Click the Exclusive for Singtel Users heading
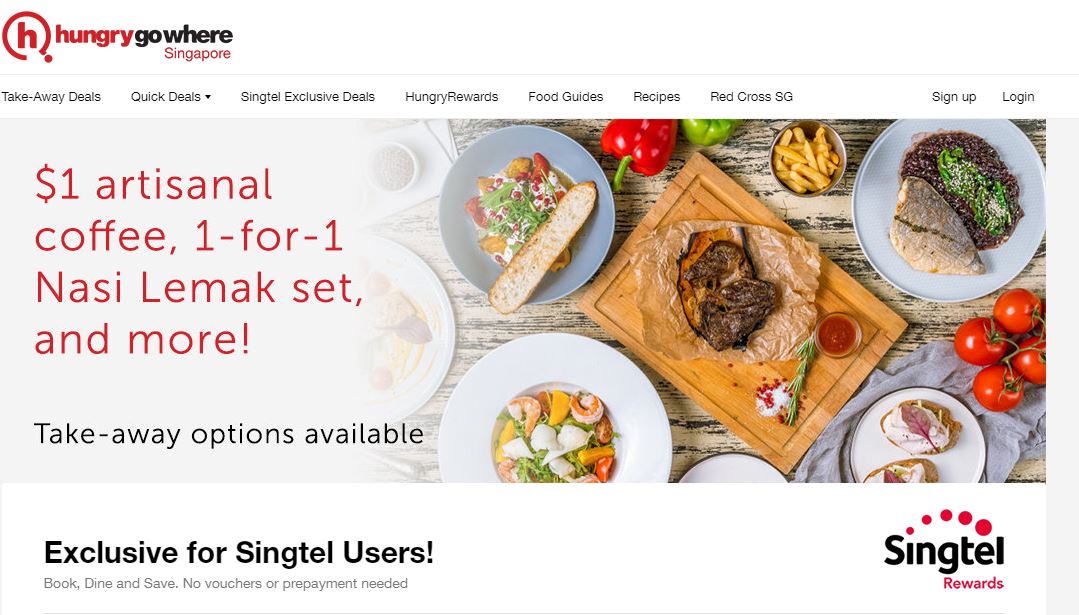The height and width of the screenshot is (615, 1079). [239, 552]
